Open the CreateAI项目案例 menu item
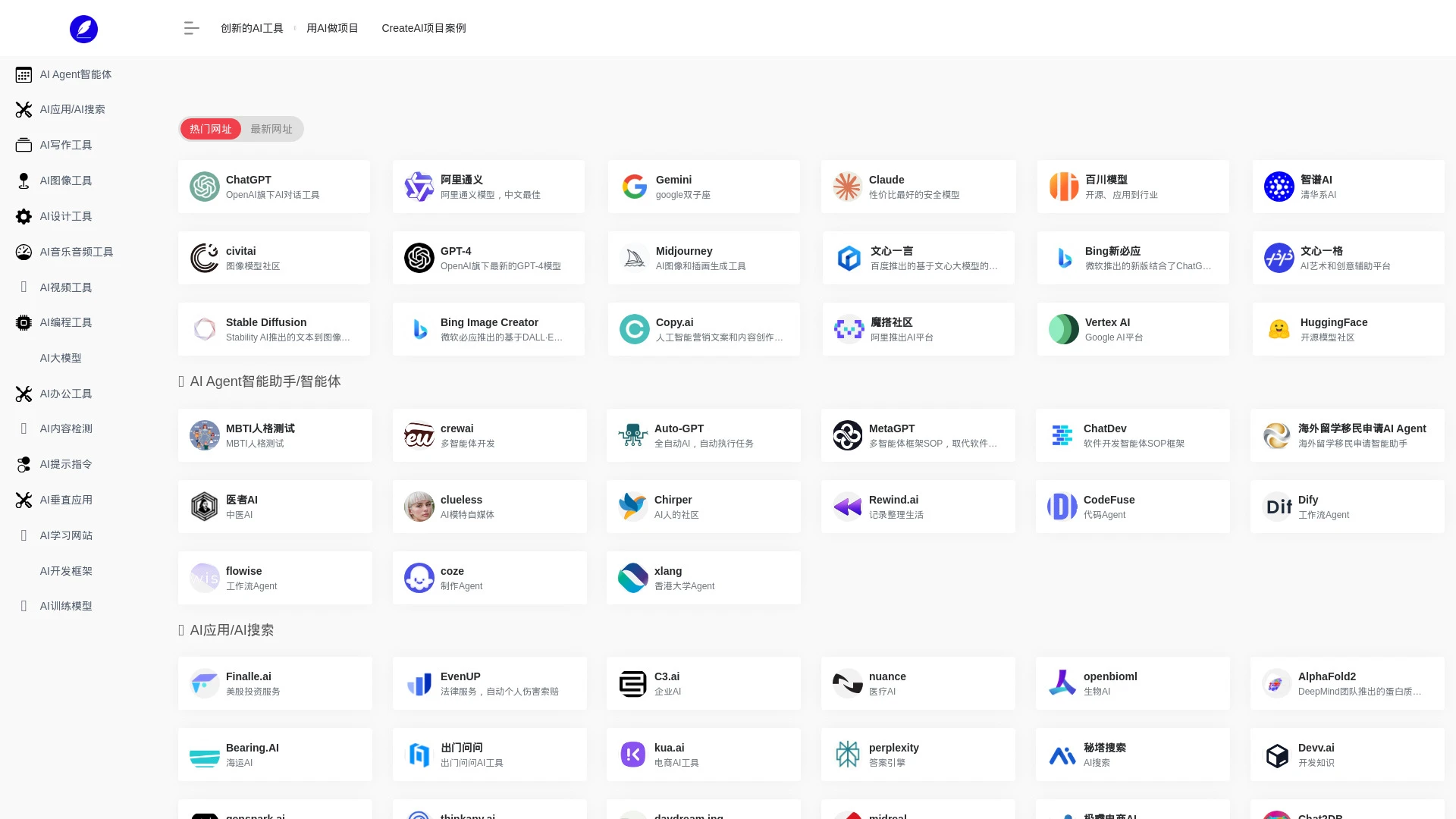The width and height of the screenshot is (1456, 819). [424, 28]
